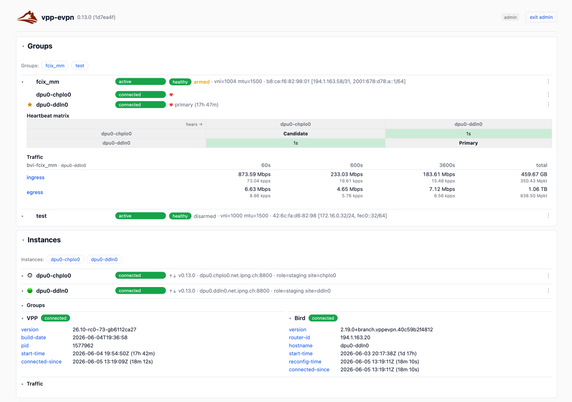572x402 pixels.
Task: Open the kebab menu for test group
Action: point(548,216)
